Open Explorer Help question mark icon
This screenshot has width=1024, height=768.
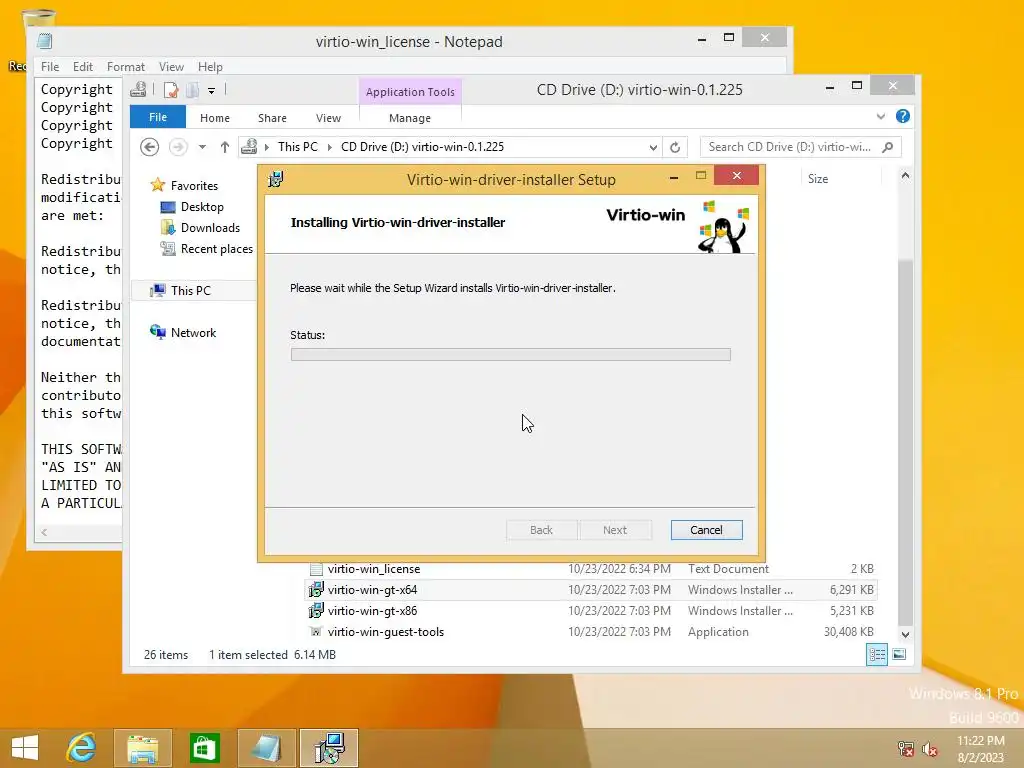pos(903,116)
